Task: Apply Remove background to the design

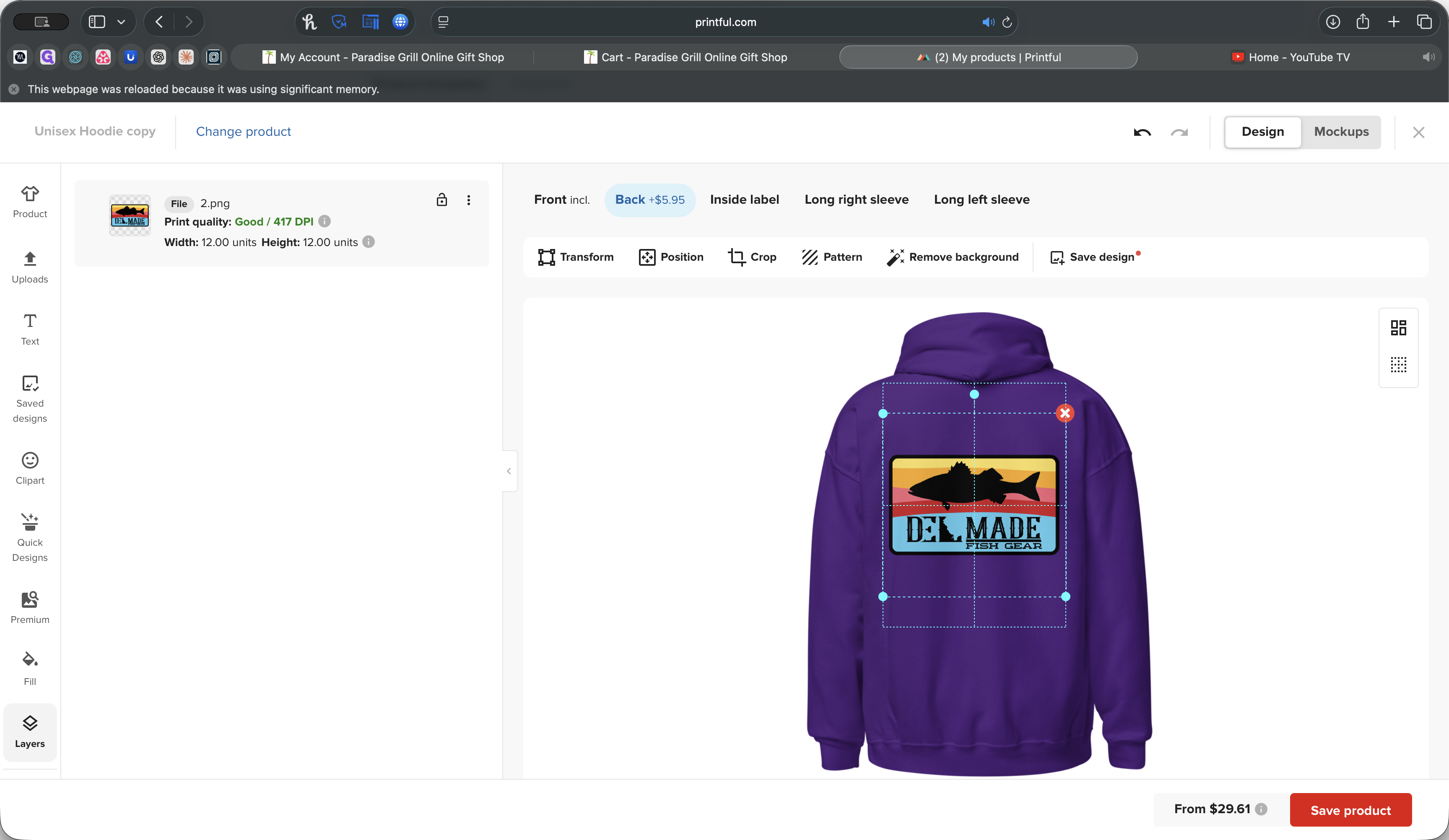Action: pos(953,257)
